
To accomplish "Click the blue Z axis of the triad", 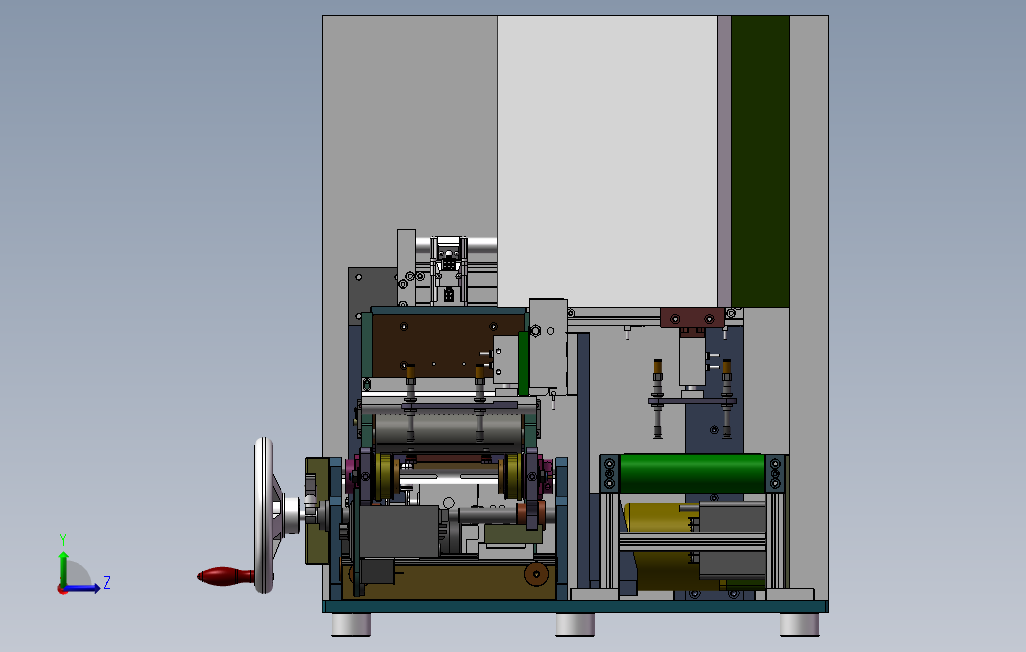I will pyautogui.click(x=83, y=588).
